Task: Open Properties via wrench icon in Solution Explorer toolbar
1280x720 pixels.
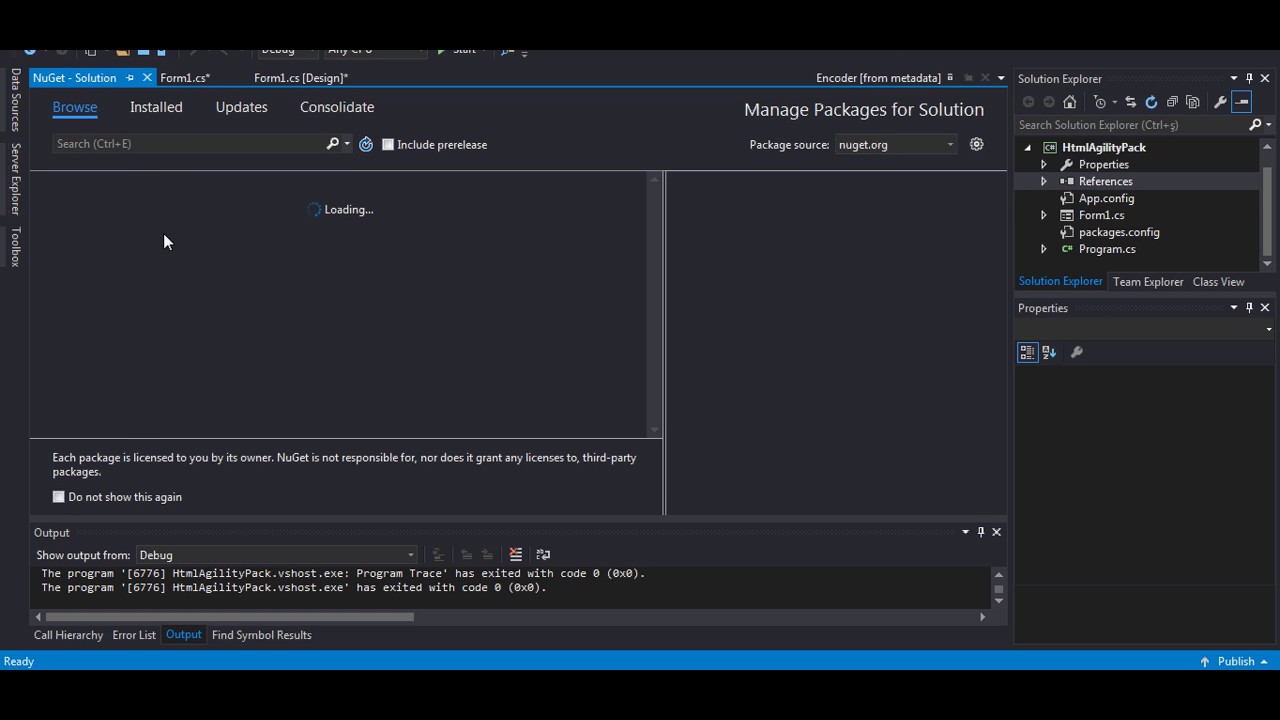Action: (1220, 102)
